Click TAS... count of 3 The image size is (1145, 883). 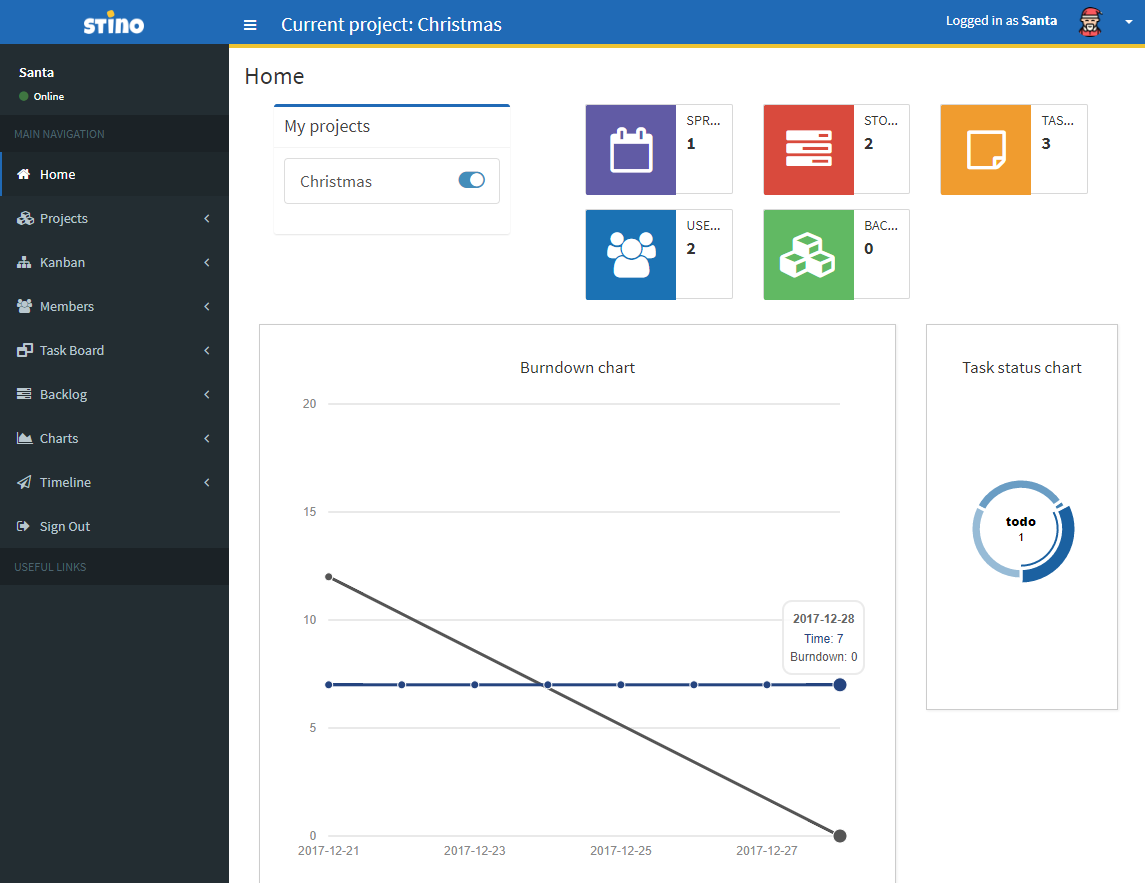1046,144
